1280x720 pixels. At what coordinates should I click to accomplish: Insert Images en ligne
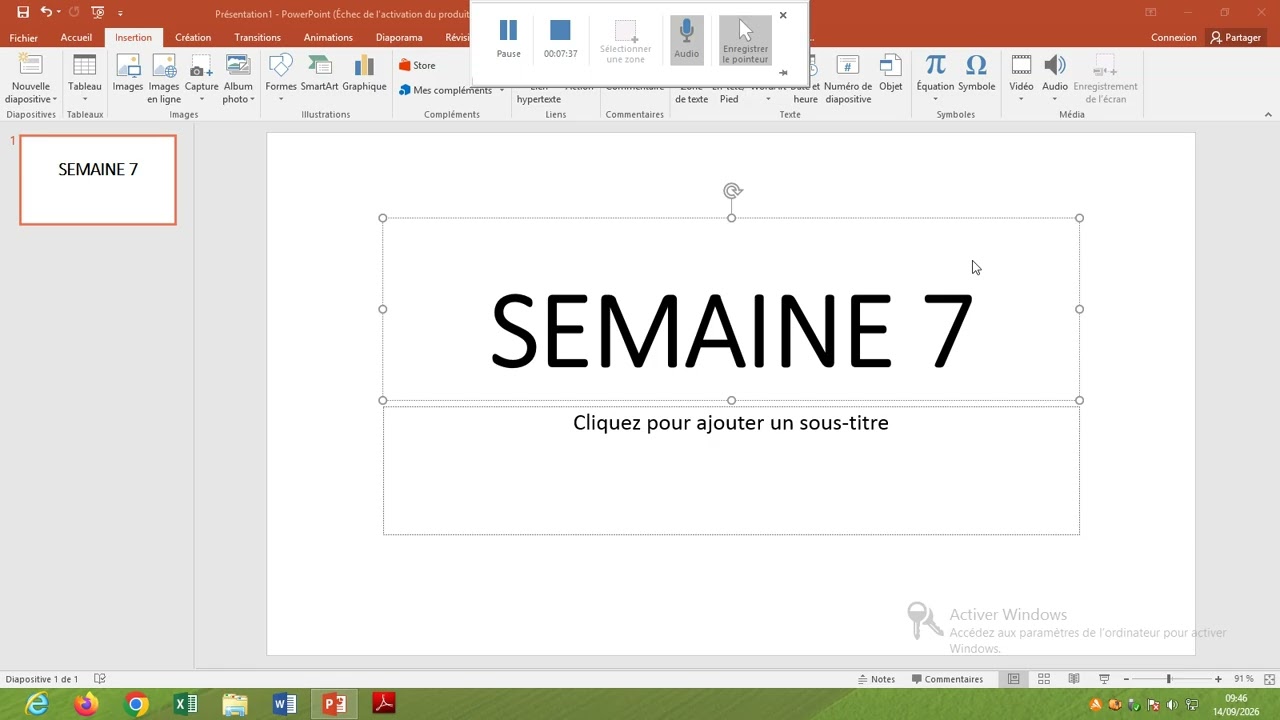(x=164, y=79)
